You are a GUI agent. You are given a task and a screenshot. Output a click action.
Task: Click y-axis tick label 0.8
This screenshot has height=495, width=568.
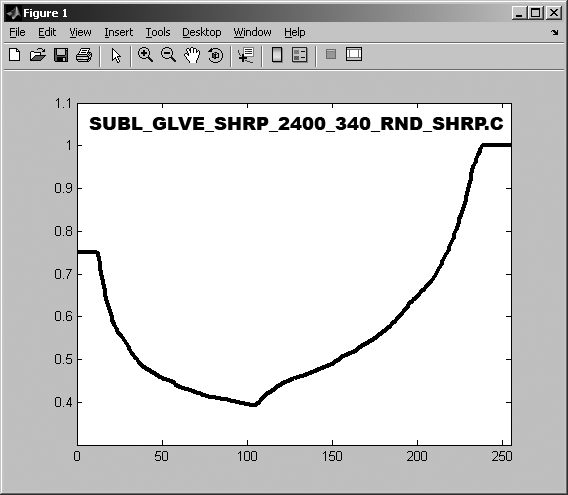[63, 231]
